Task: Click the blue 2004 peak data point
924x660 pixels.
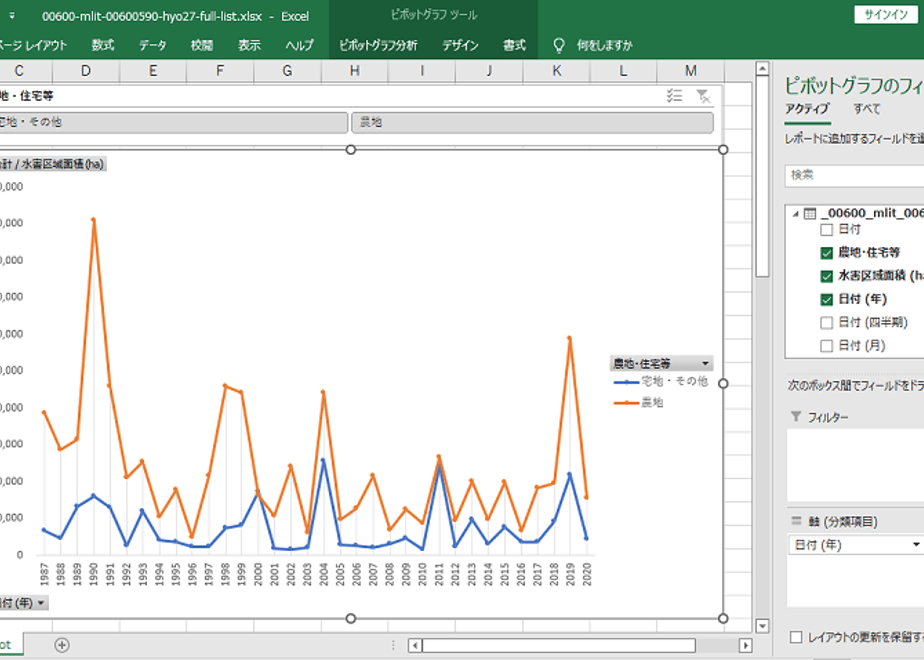Action: pyautogui.click(x=323, y=460)
